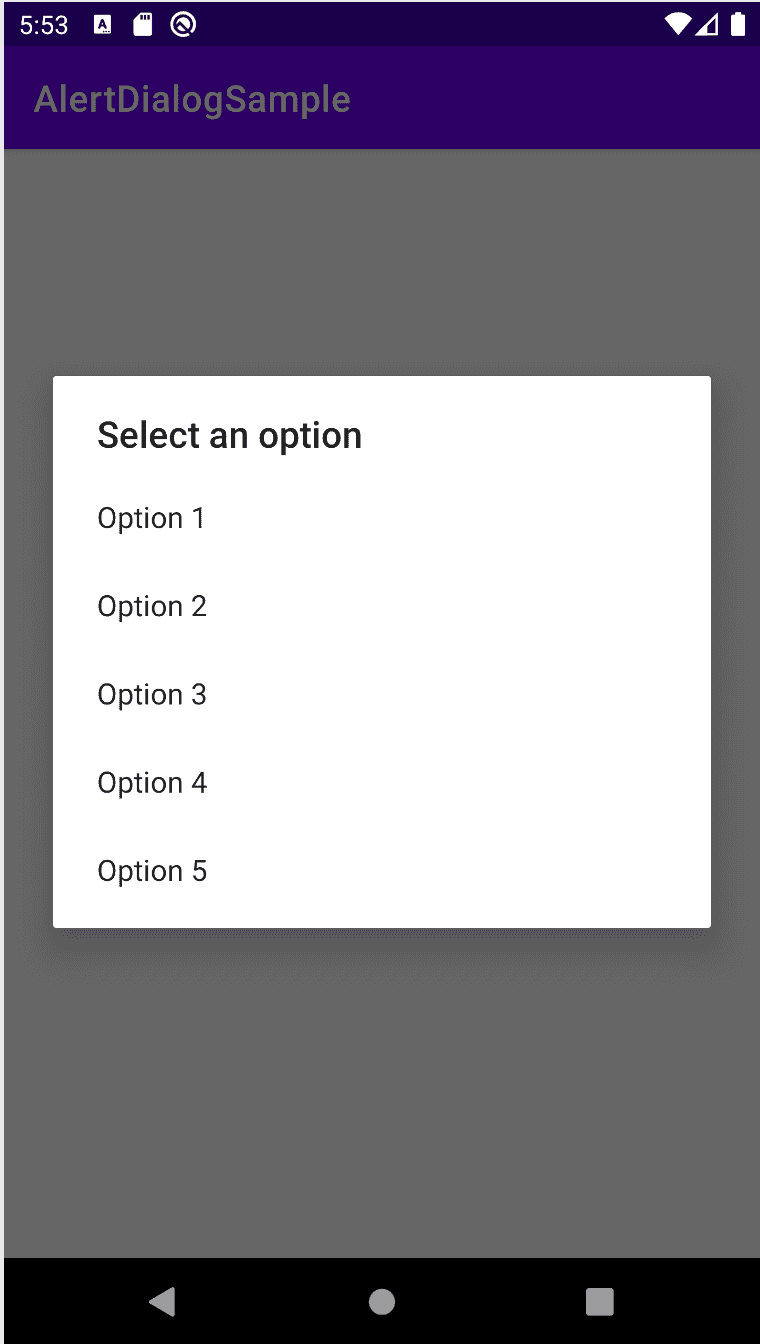Tap the Home circle navigation button
The image size is (760, 1344).
(382, 1301)
